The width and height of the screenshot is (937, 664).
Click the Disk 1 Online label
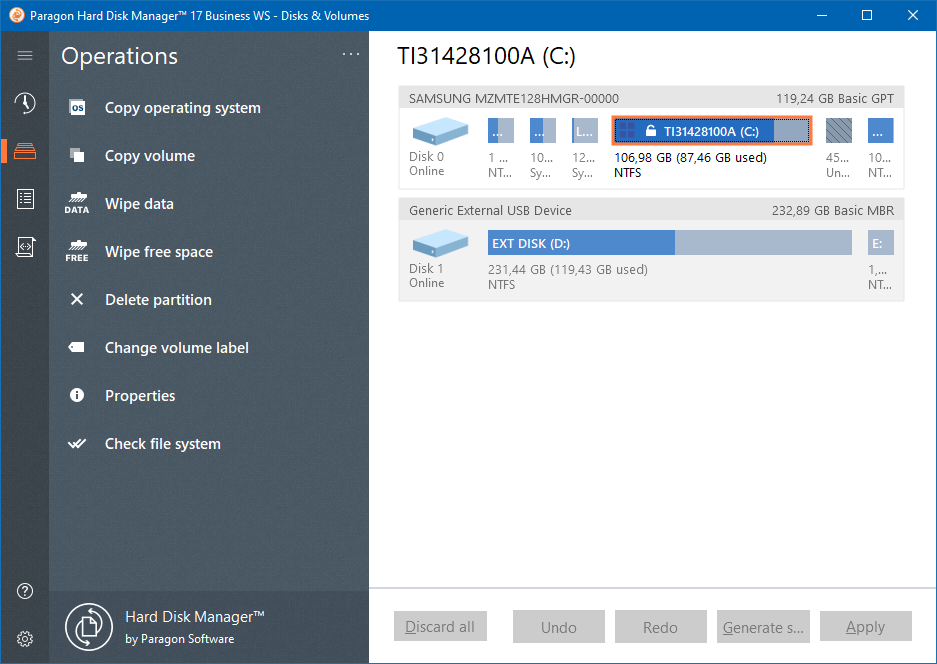pos(427,276)
